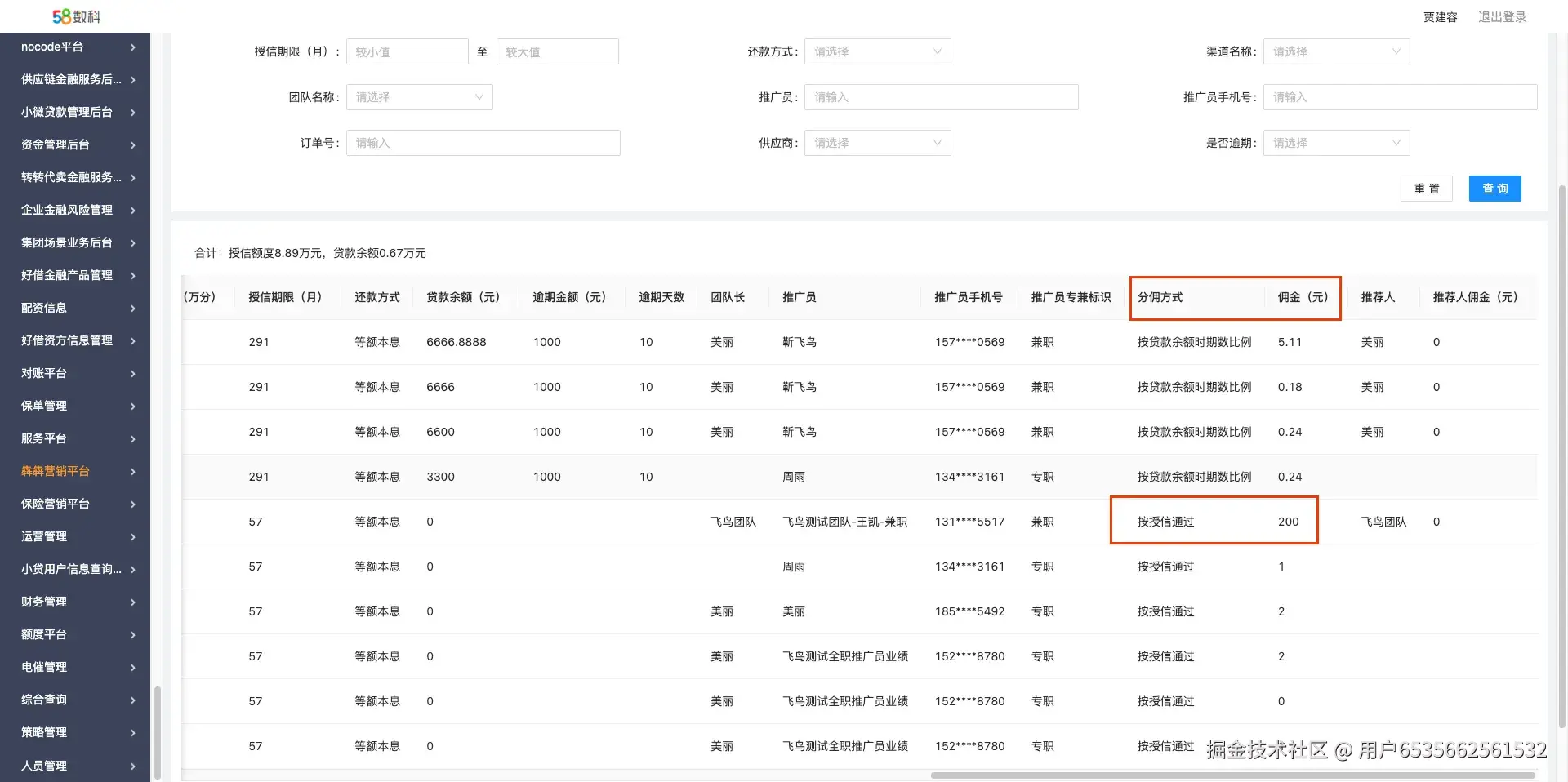Click the 授信期限 较小值 input field
This screenshot has height=782, width=1568.
(x=408, y=51)
